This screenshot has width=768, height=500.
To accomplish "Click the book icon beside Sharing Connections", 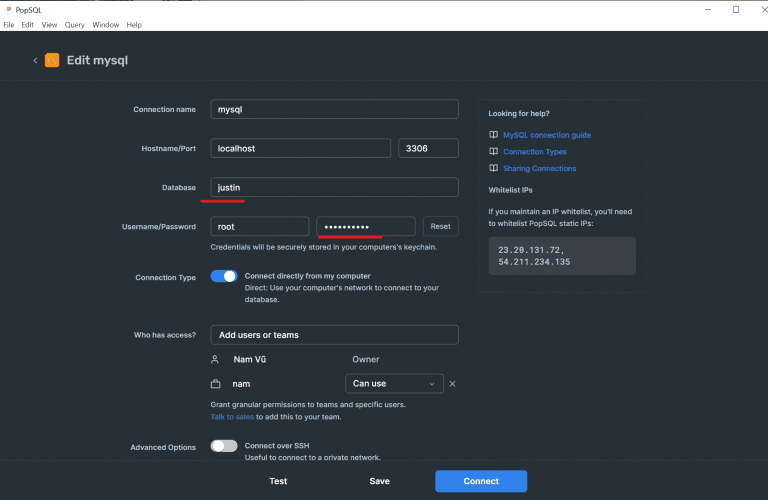I will [x=494, y=168].
